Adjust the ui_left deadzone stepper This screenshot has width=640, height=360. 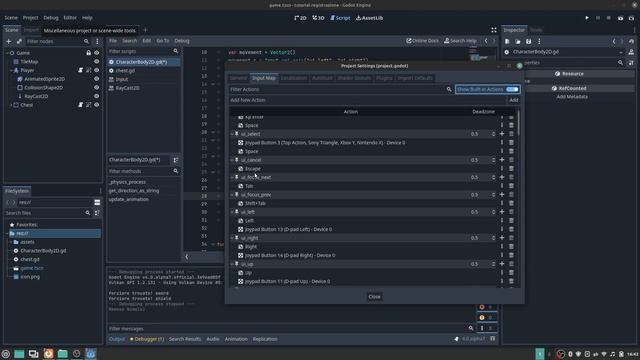click(x=493, y=212)
